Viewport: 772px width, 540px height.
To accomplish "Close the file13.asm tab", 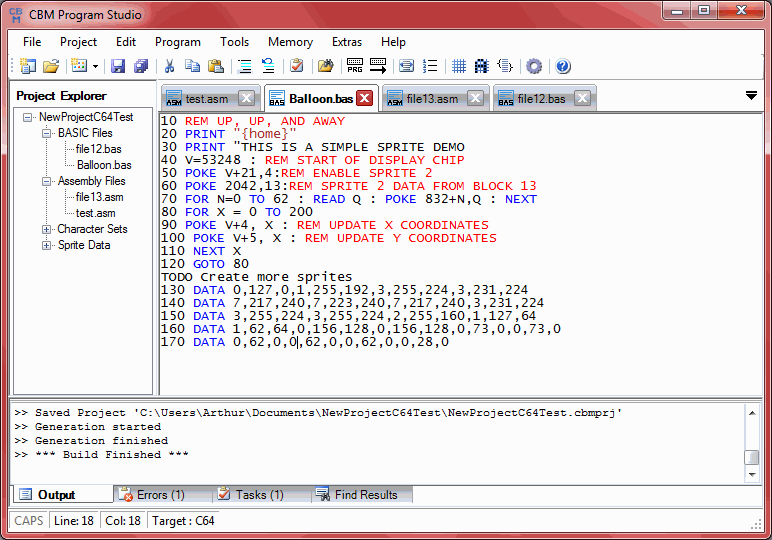I will pos(475,98).
